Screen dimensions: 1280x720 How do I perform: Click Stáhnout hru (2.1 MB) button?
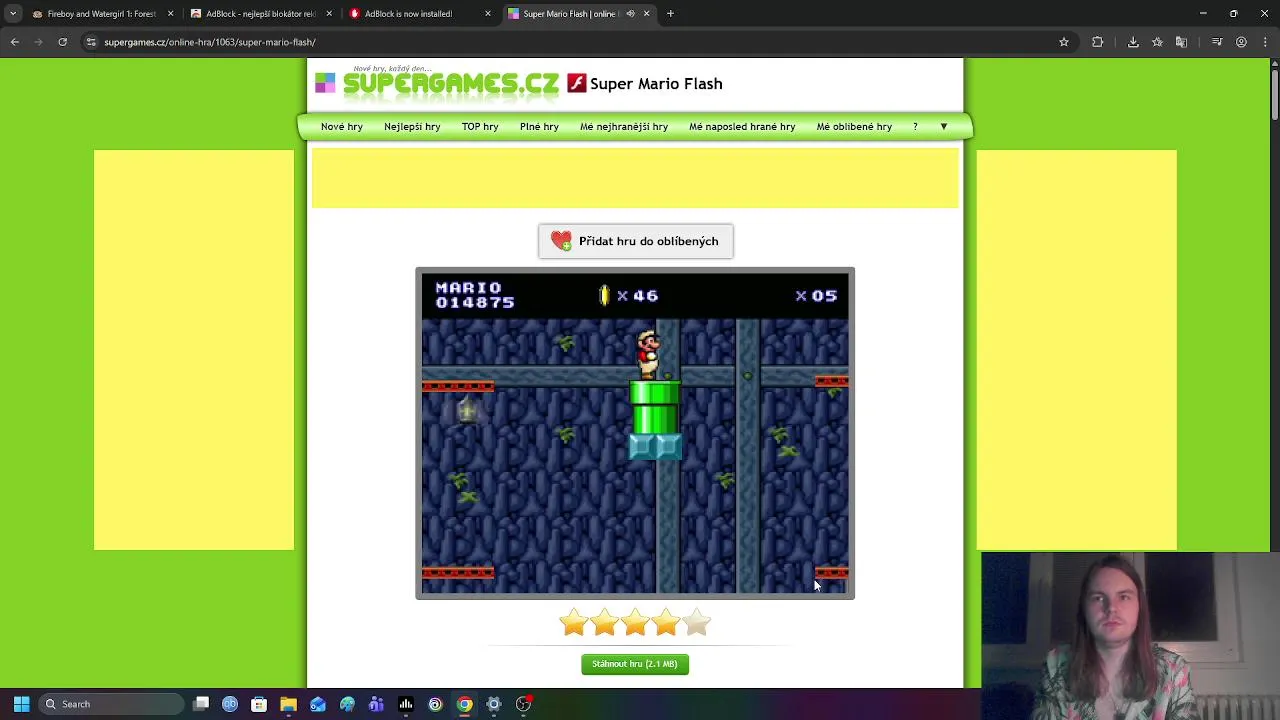point(635,664)
